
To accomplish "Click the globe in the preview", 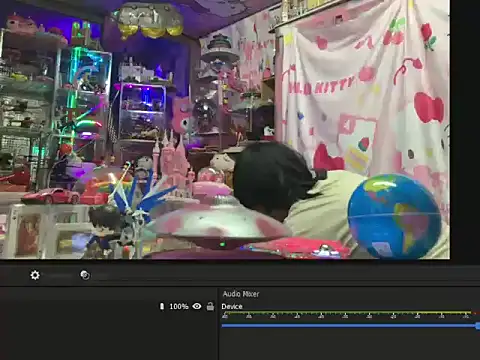I will point(394,216).
